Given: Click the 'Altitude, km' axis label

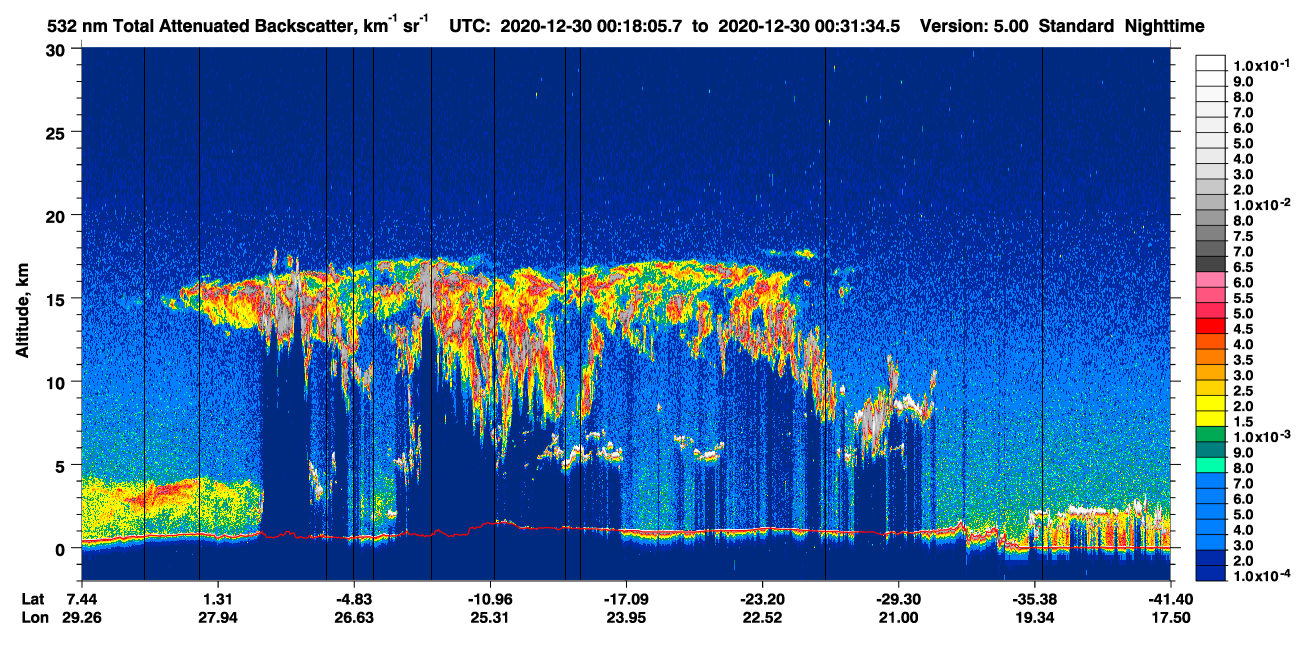Looking at the screenshot, I should pyautogui.click(x=22, y=313).
